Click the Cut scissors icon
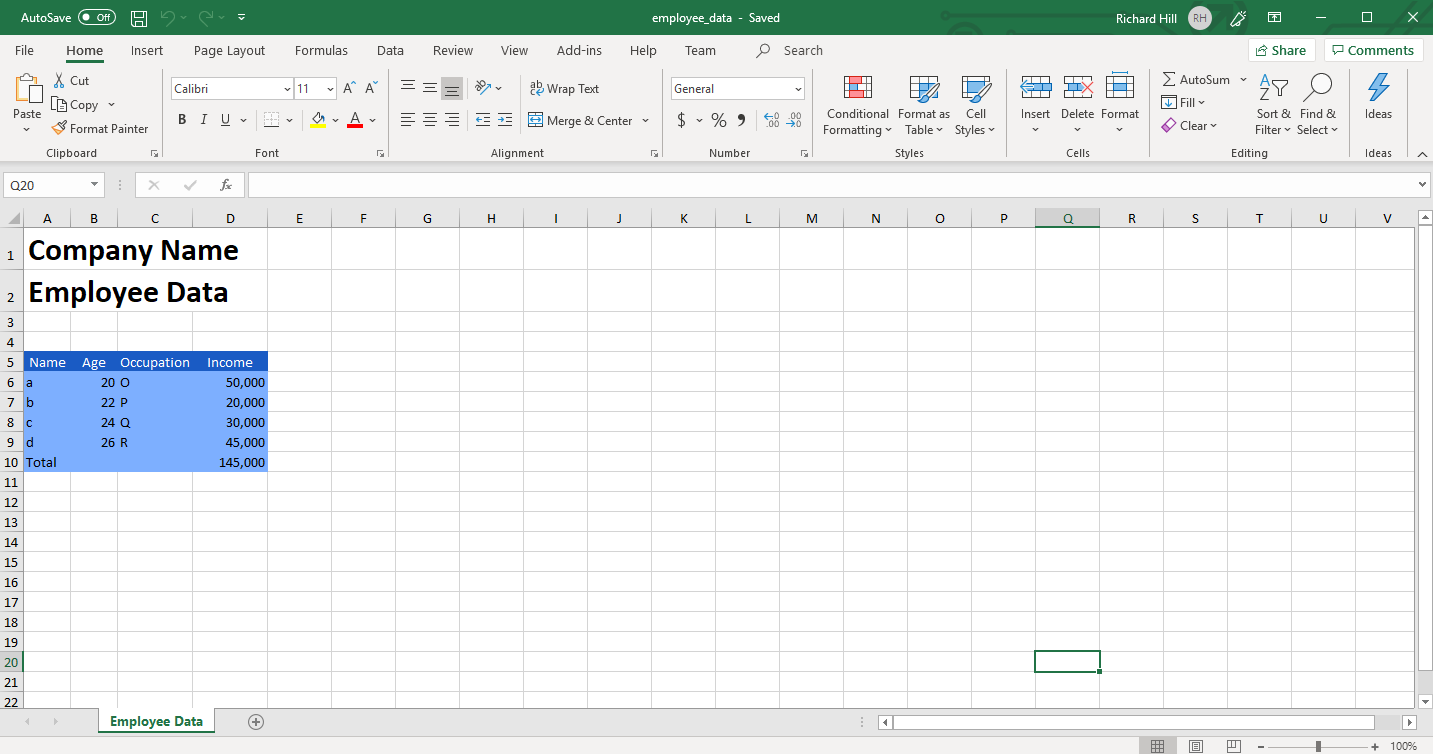1433x754 pixels. pyautogui.click(x=59, y=80)
